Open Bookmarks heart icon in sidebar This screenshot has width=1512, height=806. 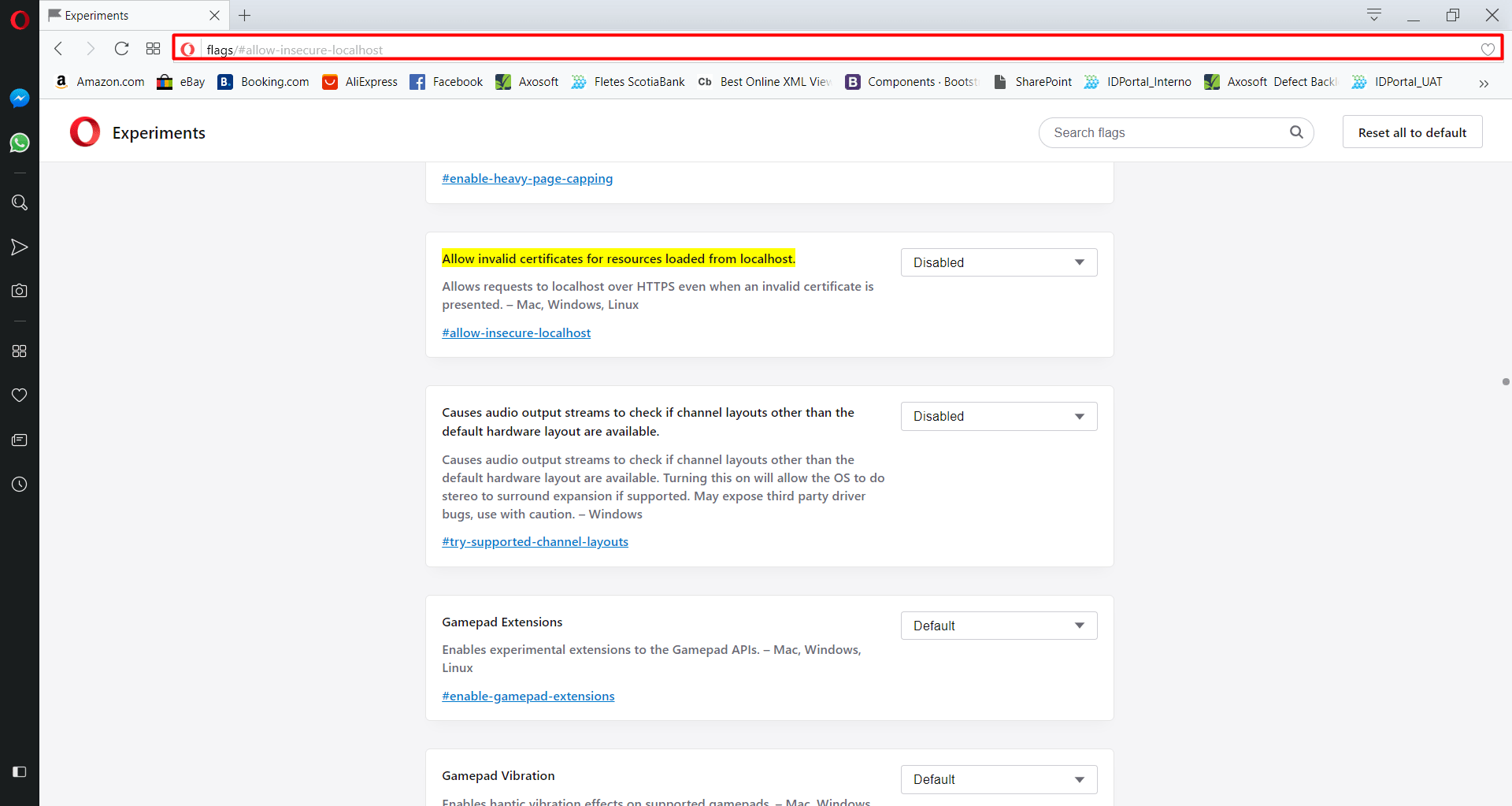click(x=20, y=395)
